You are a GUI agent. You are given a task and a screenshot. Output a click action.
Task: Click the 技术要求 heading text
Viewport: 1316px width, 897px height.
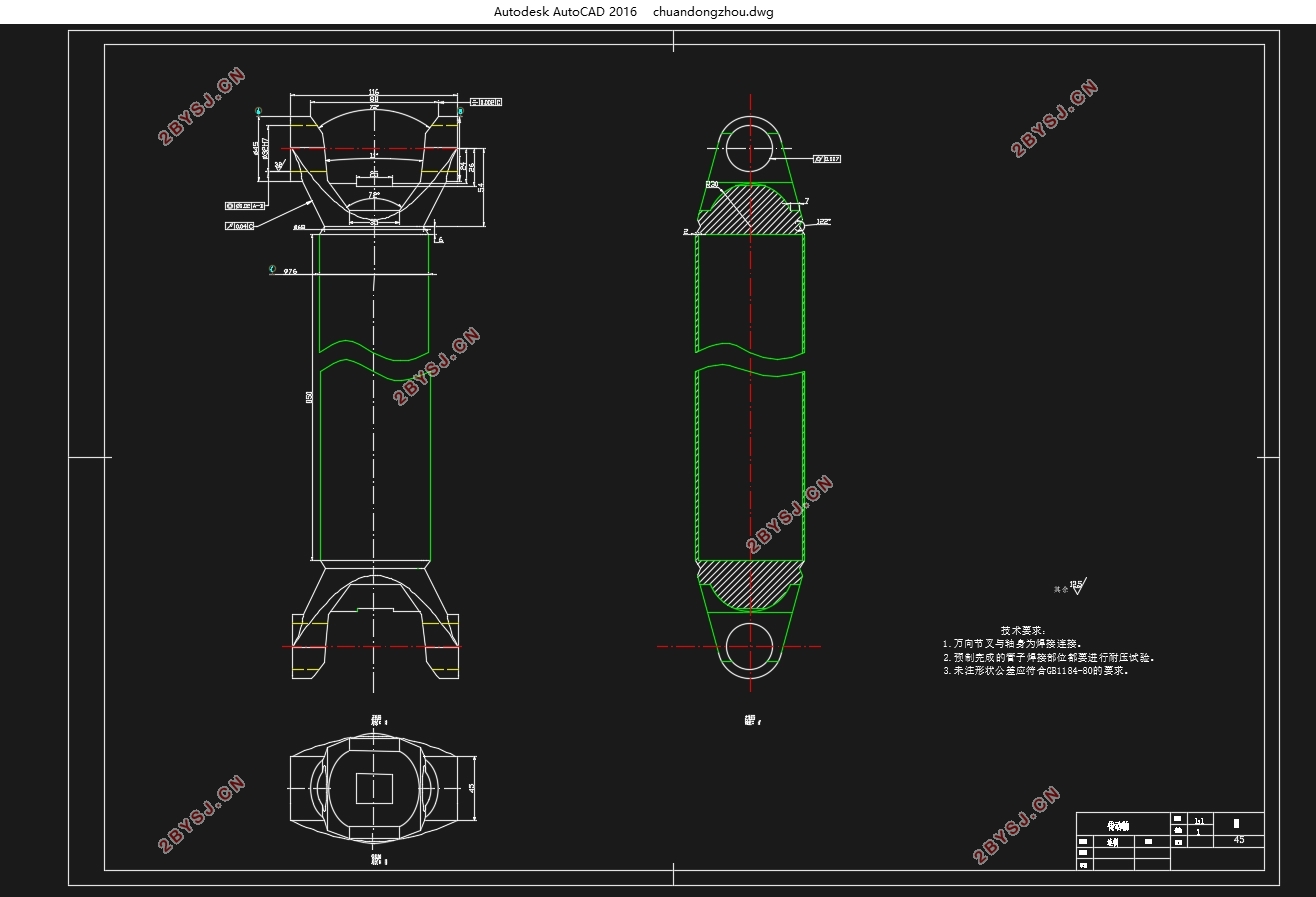pyautogui.click(x=1022, y=631)
